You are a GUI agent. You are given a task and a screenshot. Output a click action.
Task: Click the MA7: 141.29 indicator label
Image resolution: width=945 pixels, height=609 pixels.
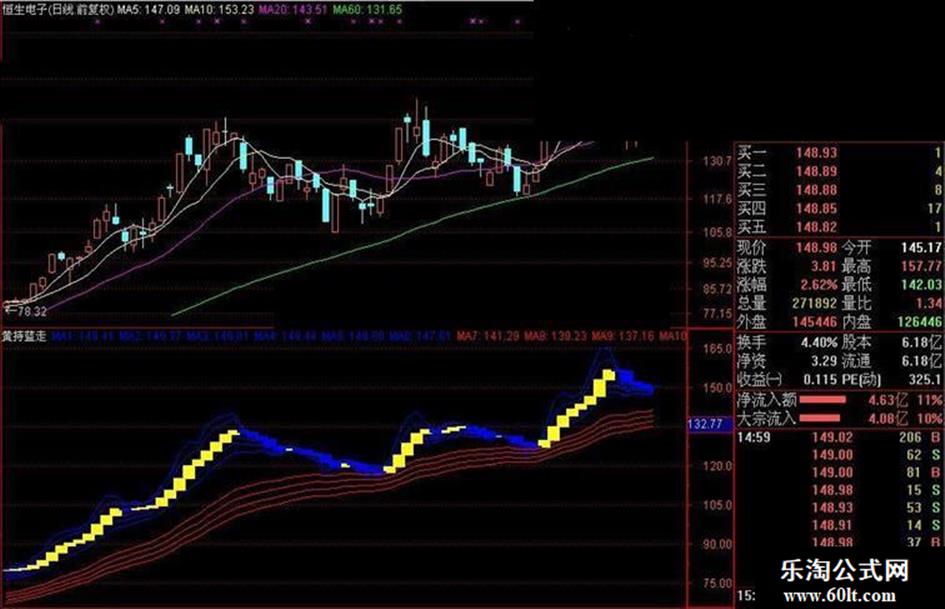tap(488, 336)
